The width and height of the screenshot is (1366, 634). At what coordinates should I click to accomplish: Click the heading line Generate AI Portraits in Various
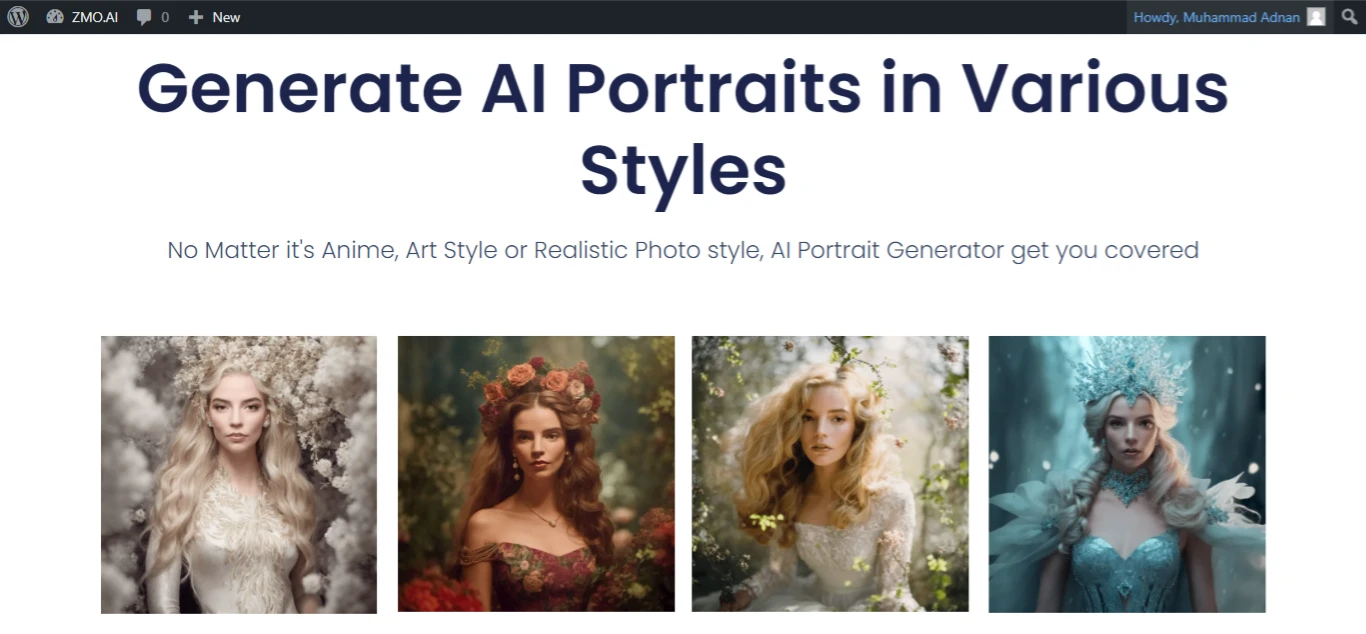(683, 87)
